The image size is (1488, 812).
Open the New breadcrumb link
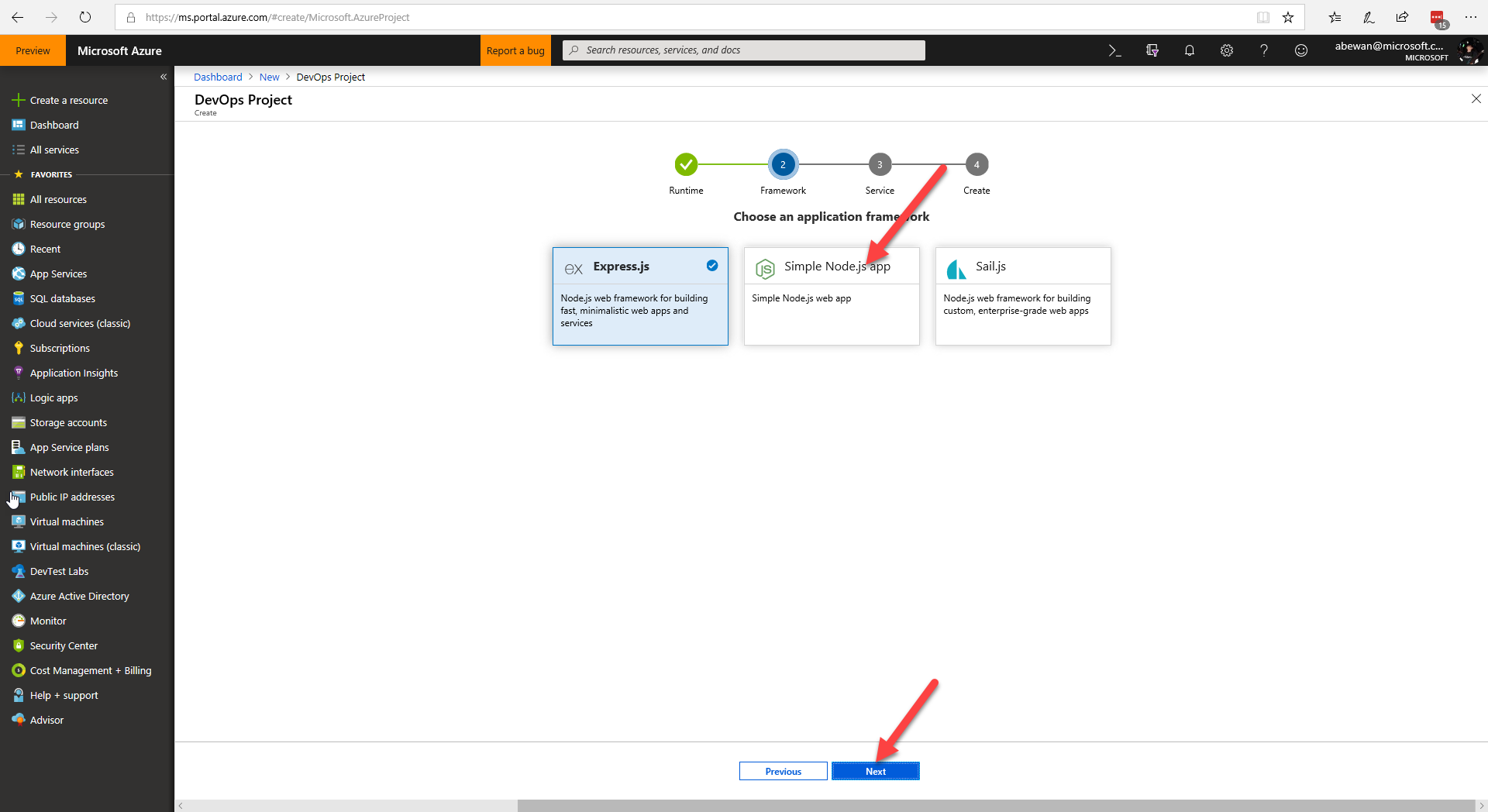click(x=269, y=77)
